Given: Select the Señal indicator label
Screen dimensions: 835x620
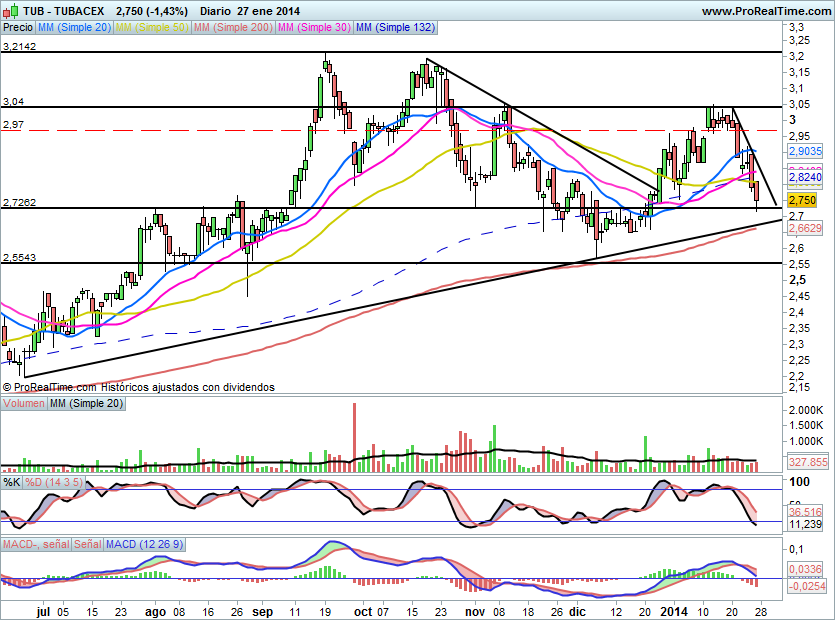Looking at the screenshot, I should click(88, 543).
